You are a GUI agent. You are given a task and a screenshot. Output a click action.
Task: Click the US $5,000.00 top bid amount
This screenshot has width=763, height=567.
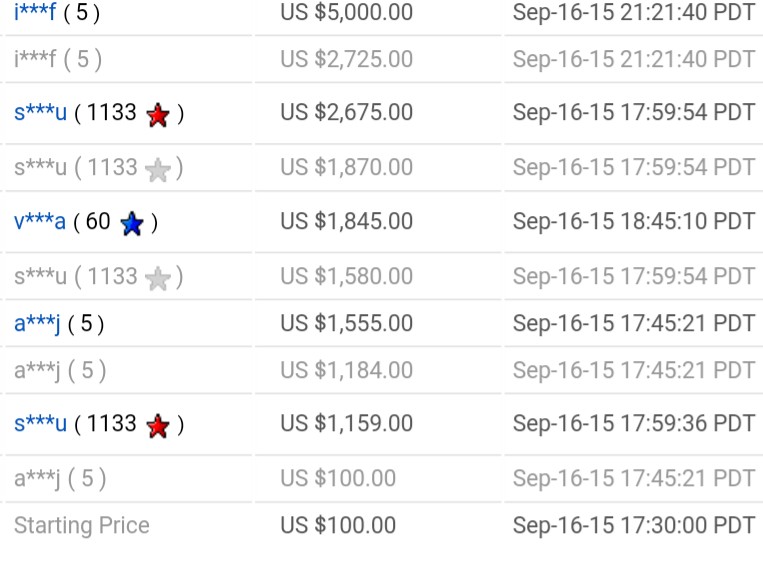click(x=346, y=13)
